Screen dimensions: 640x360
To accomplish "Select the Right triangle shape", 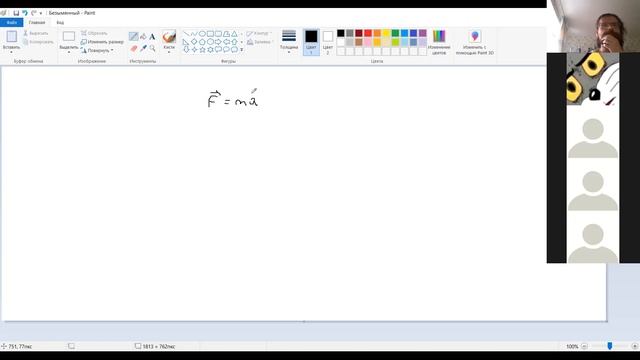I will point(186,42).
